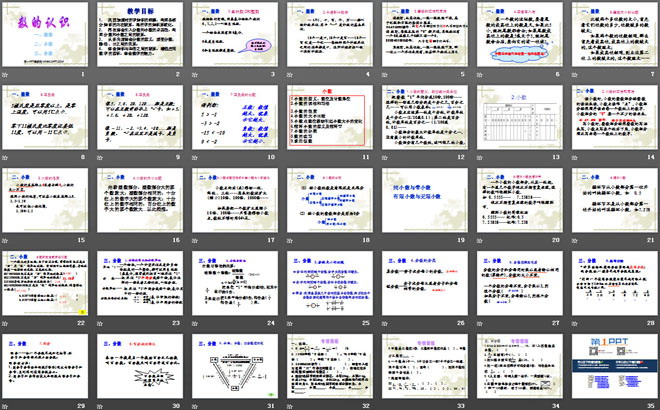The width and height of the screenshot is (660, 410).
Task: Click the animation star icon under slide 12
Action: (385, 157)
